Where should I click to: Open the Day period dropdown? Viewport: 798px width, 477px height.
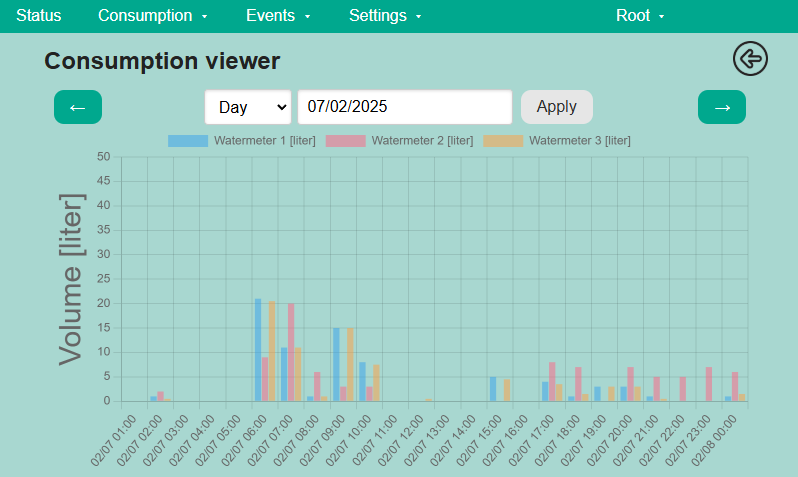click(248, 107)
